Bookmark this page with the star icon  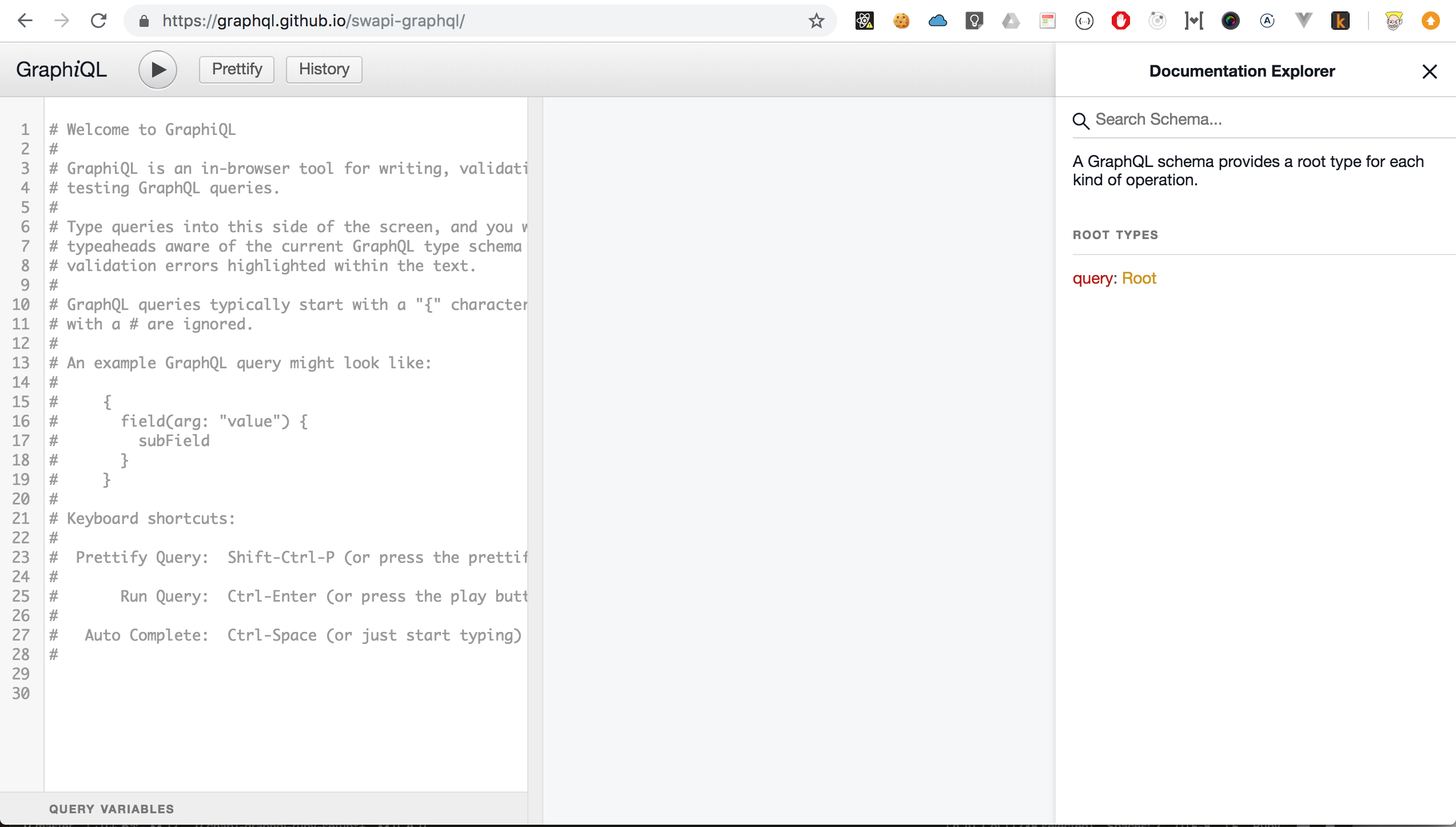coord(816,21)
